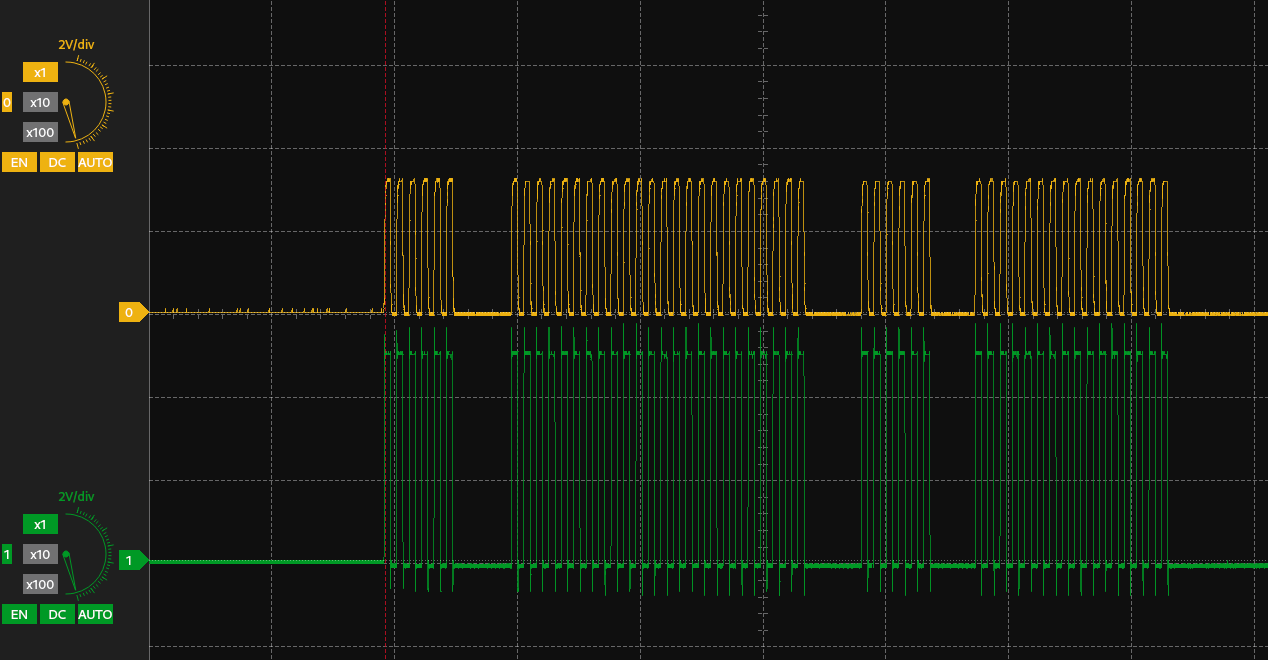The height and width of the screenshot is (660, 1268).
Task: Select x10 probe for channel 0
Action: point(40,102)
